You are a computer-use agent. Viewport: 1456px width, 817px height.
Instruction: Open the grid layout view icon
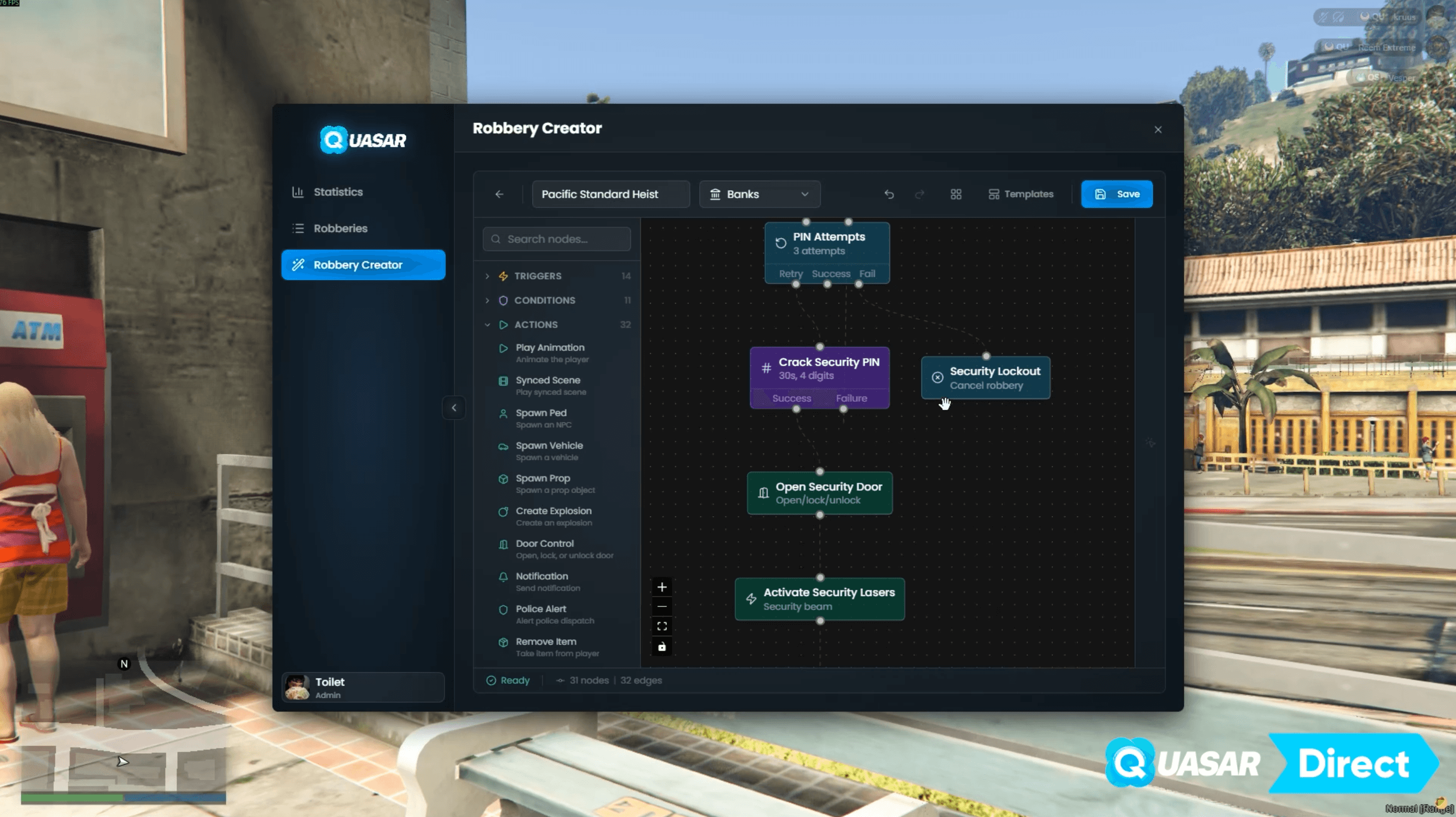pyautogui.click(x=956, y=194)
